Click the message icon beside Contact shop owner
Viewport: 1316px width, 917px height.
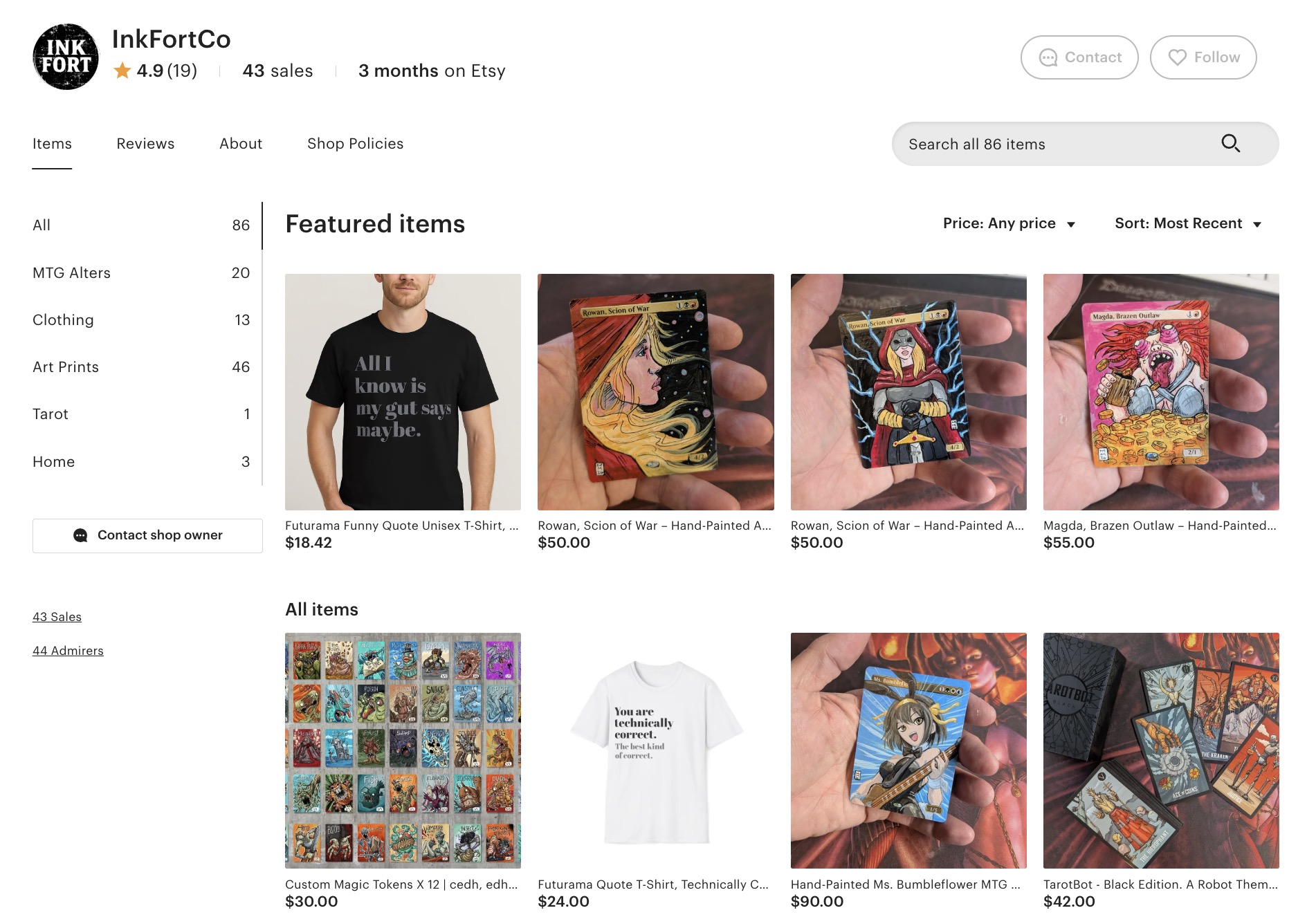click(x=81, y=535)
